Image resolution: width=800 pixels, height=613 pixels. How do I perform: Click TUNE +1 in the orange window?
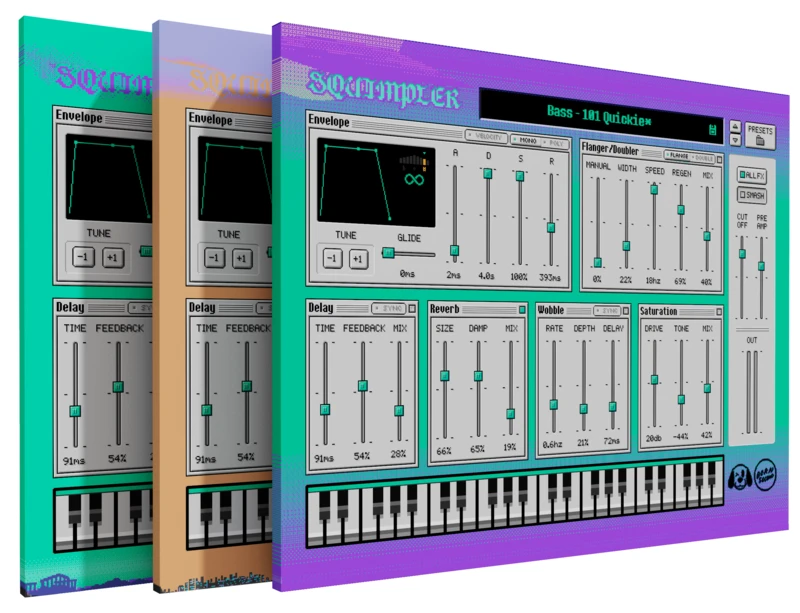tap(242, 257)
